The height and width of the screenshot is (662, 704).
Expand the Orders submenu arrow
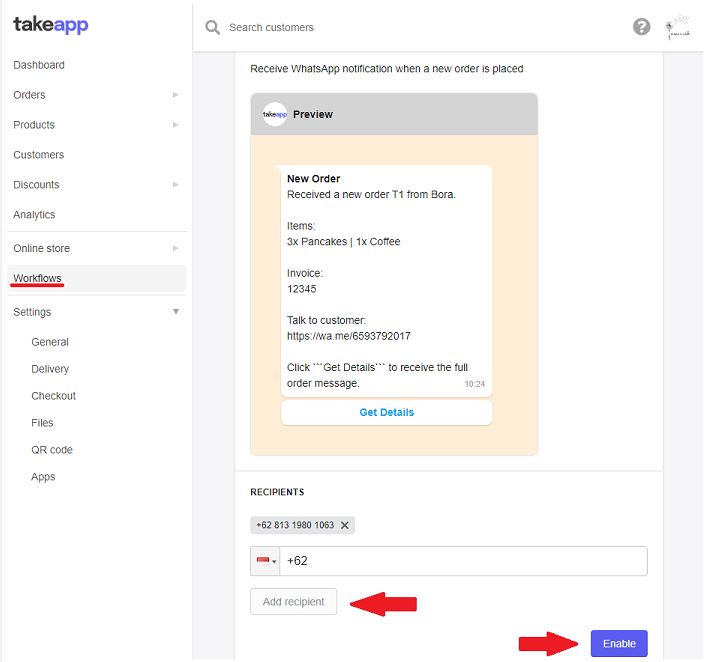tap(176, 95)
